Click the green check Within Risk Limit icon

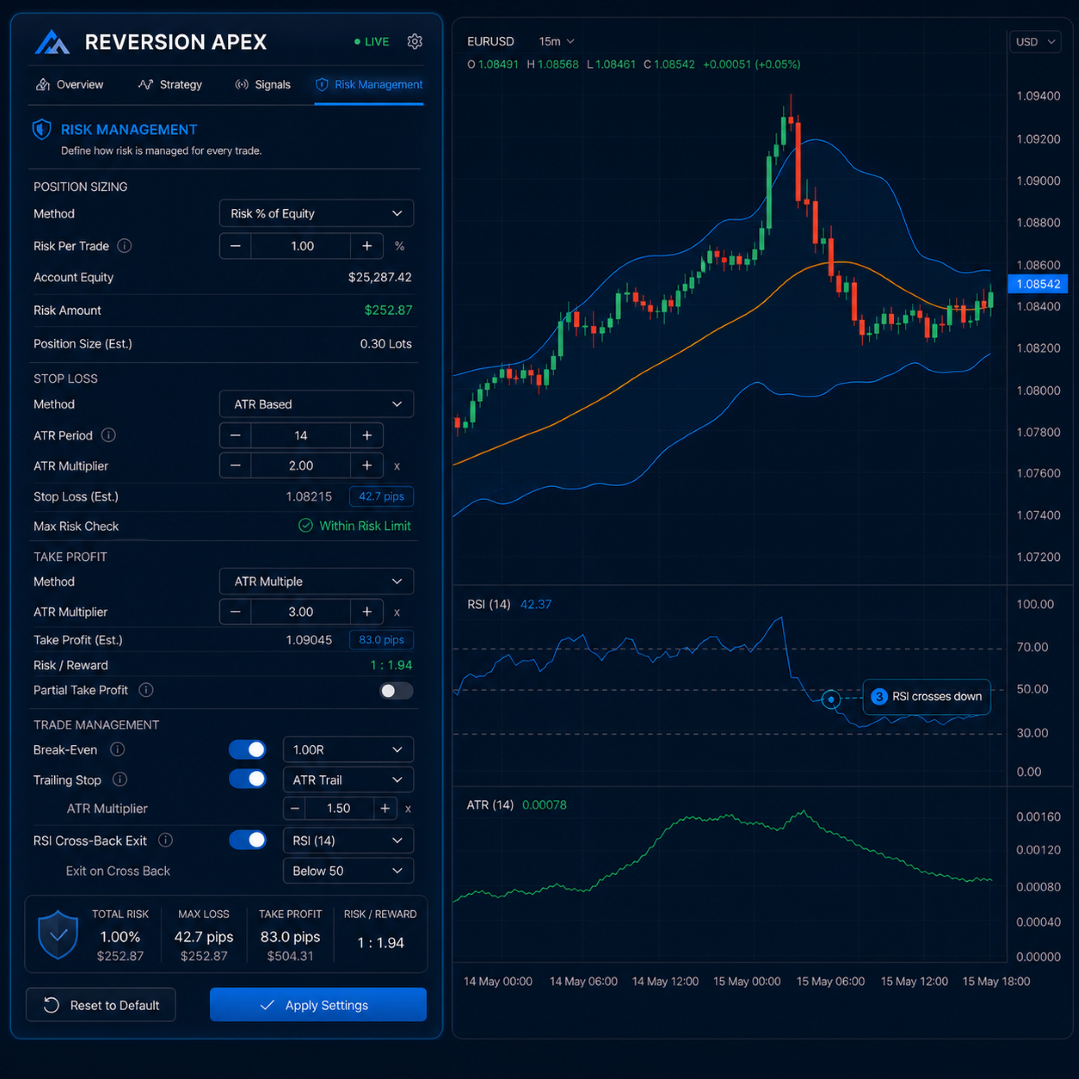[306, 526]
